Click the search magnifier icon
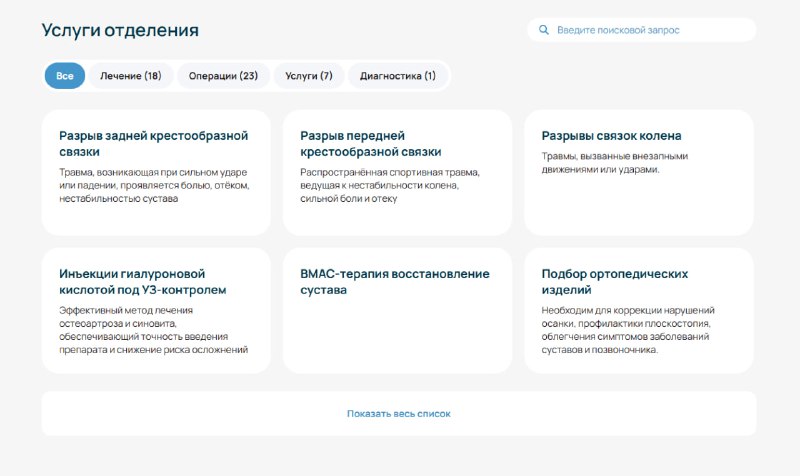Screen dimensions: 800x476 point(544,30)
